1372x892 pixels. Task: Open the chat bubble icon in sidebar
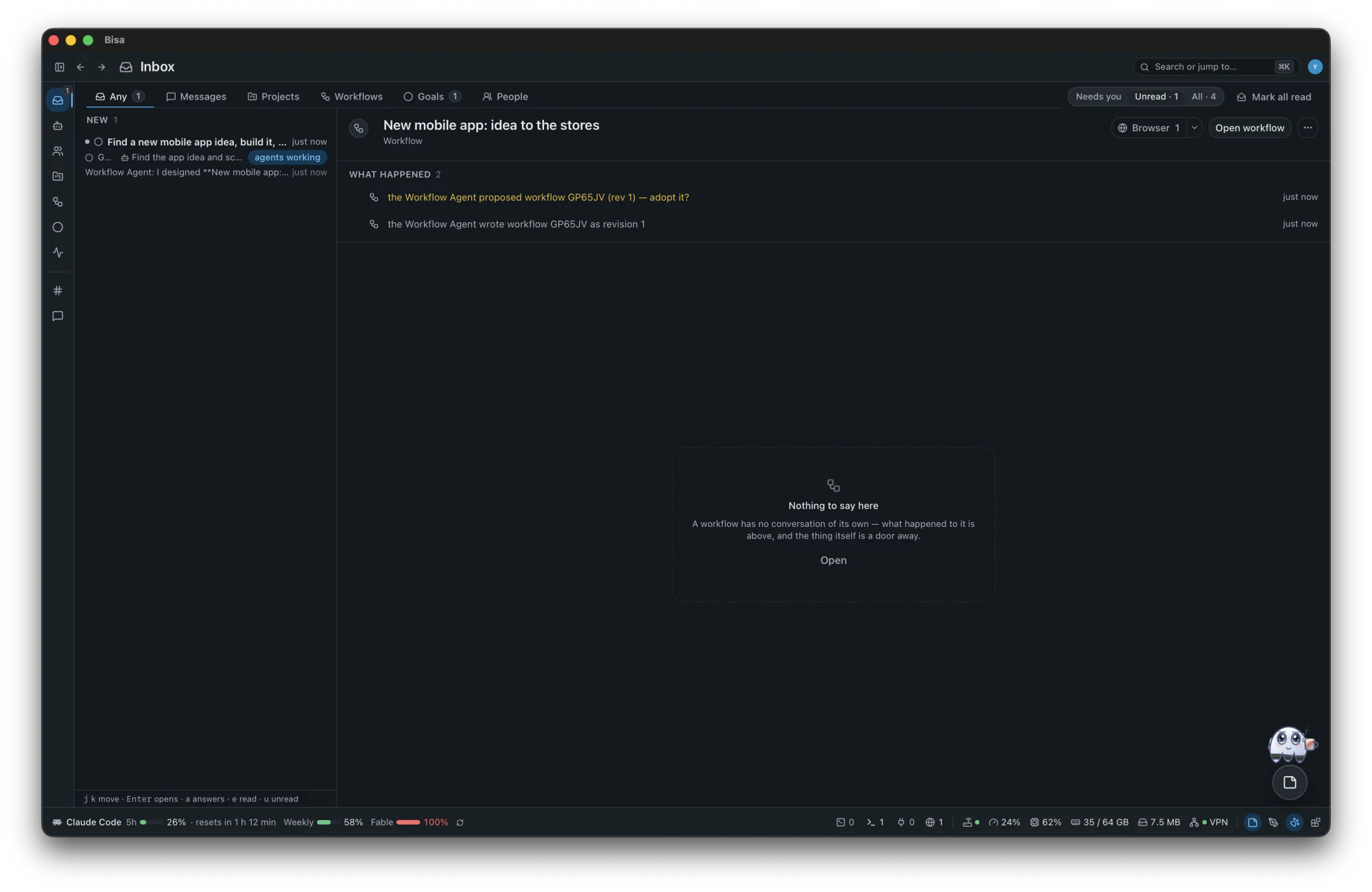(58, 316)
